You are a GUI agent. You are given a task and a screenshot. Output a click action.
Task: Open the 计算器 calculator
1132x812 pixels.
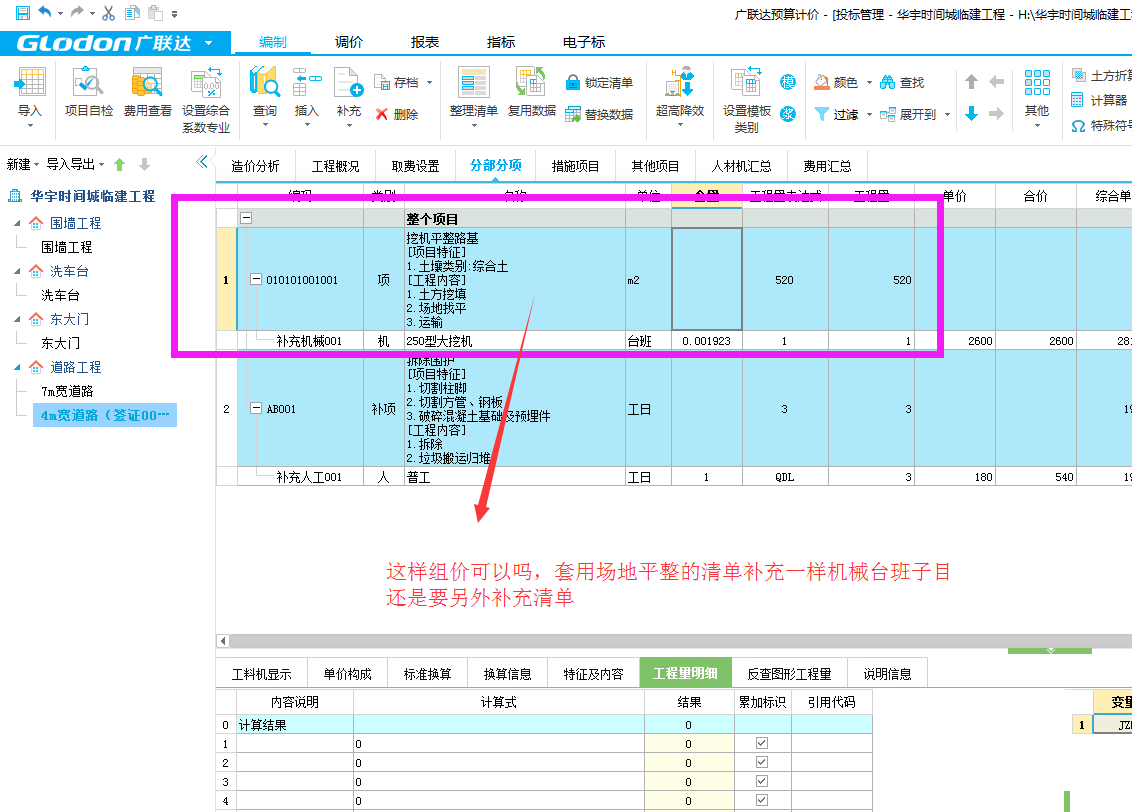(x=1100, y=100)
